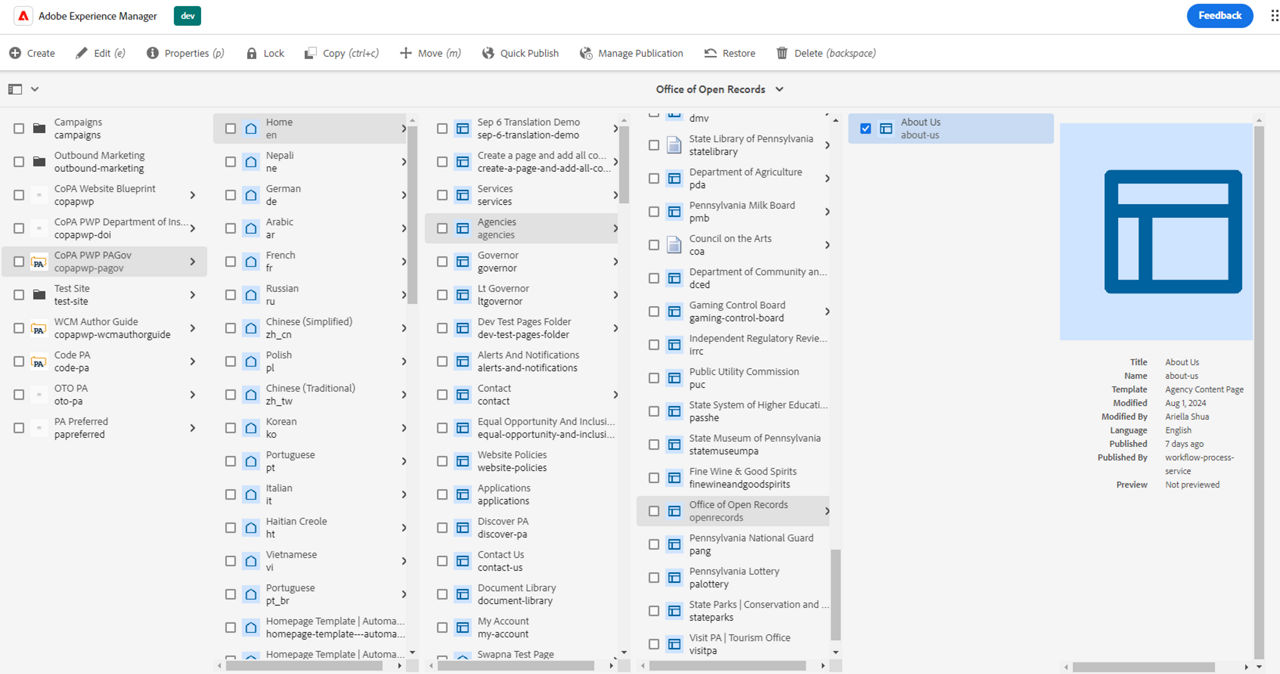Check the CoPA PWP PAGov checkbox

[x=19, y=262]
